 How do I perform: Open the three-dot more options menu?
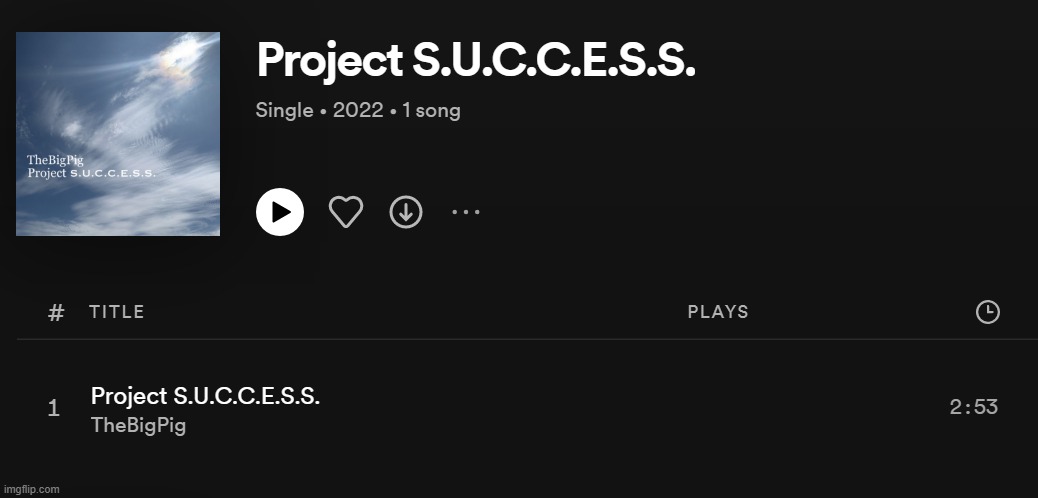pos(466,212)
